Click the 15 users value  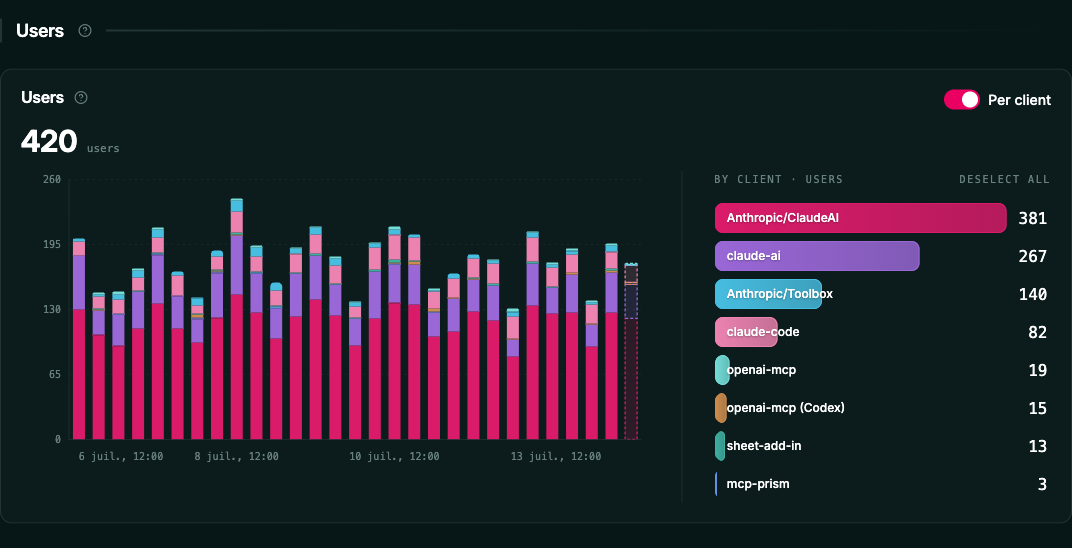(1037, 409)
